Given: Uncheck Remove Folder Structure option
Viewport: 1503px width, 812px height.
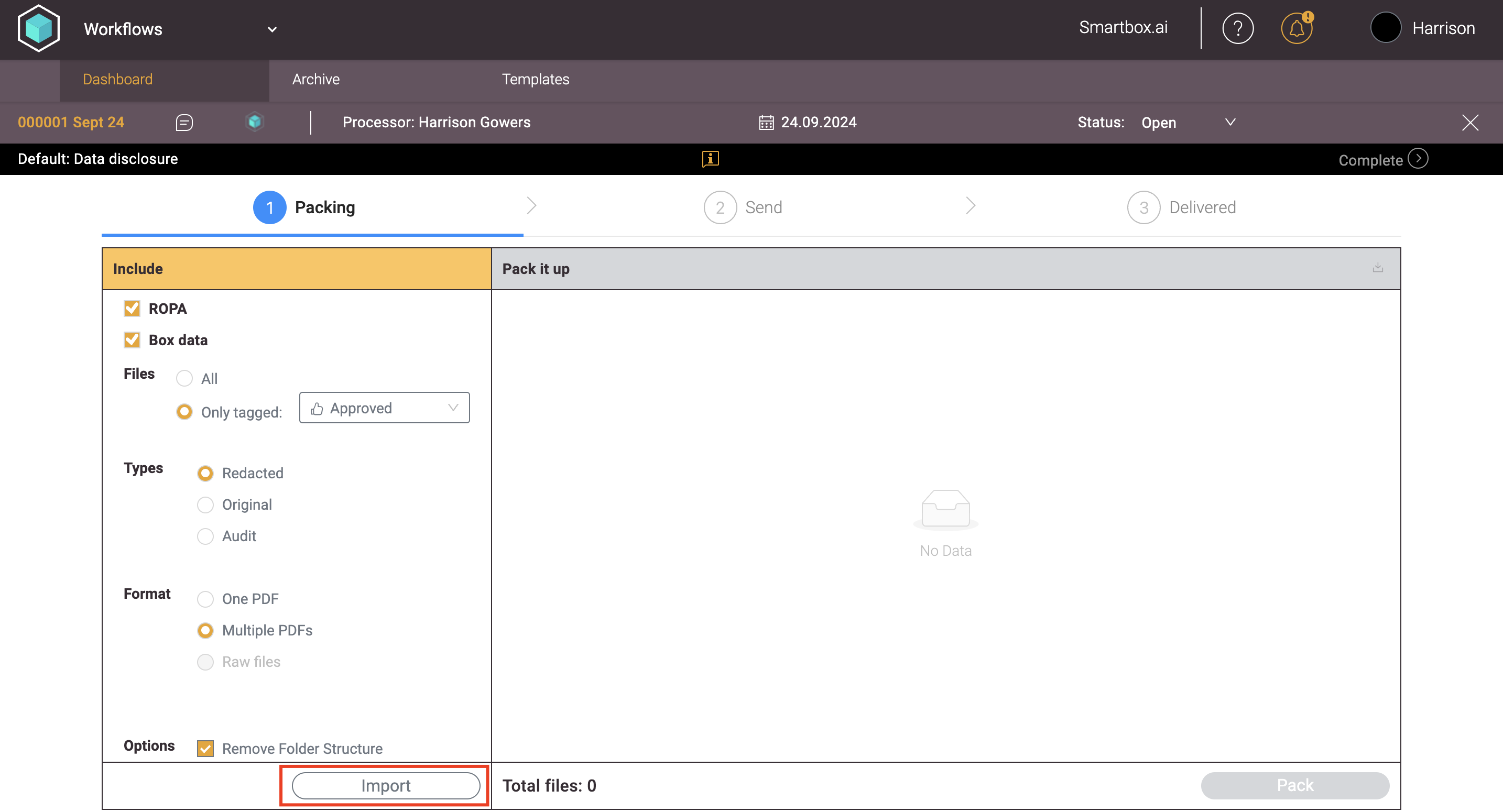Looking at the screenshot, I should [205, 749].
